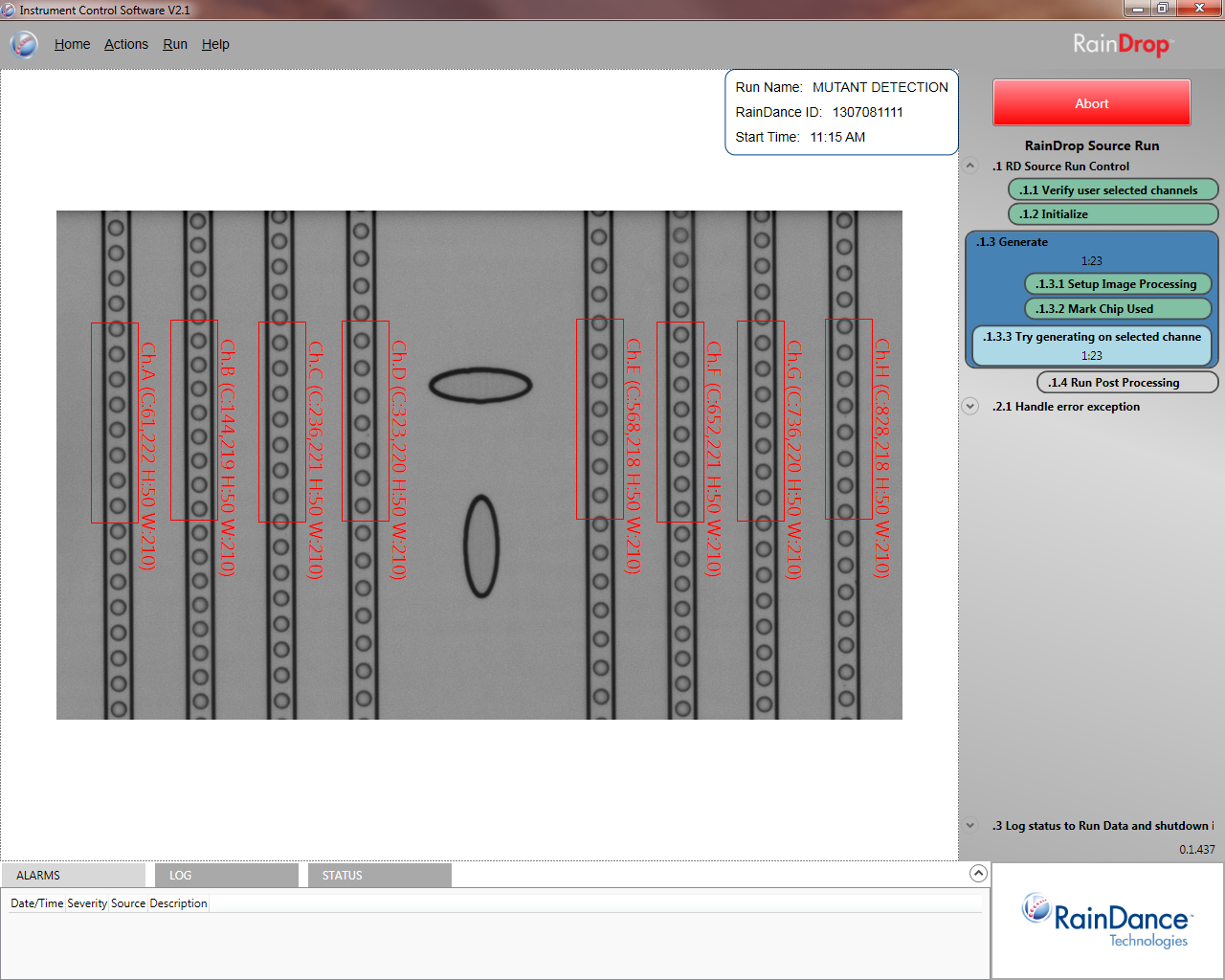This screenshot has height=980, width=1225.
Task: Sort alarms by the Date/Time column
Action: [x=37, y=903]
